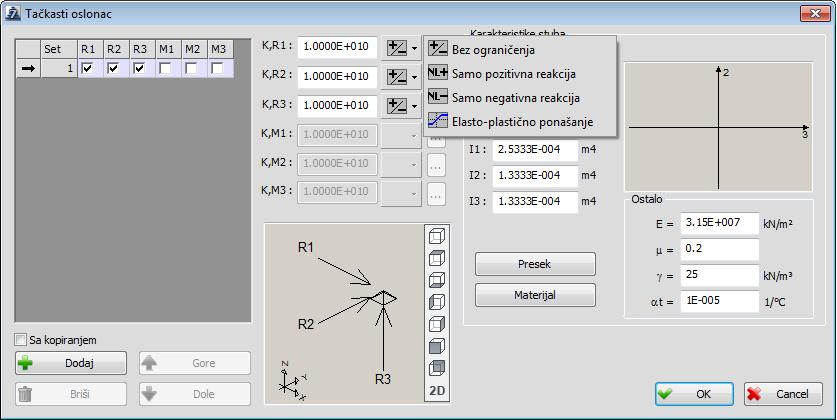Click the third cube view icon
This screenshot has width=837, height=420.
437,280
